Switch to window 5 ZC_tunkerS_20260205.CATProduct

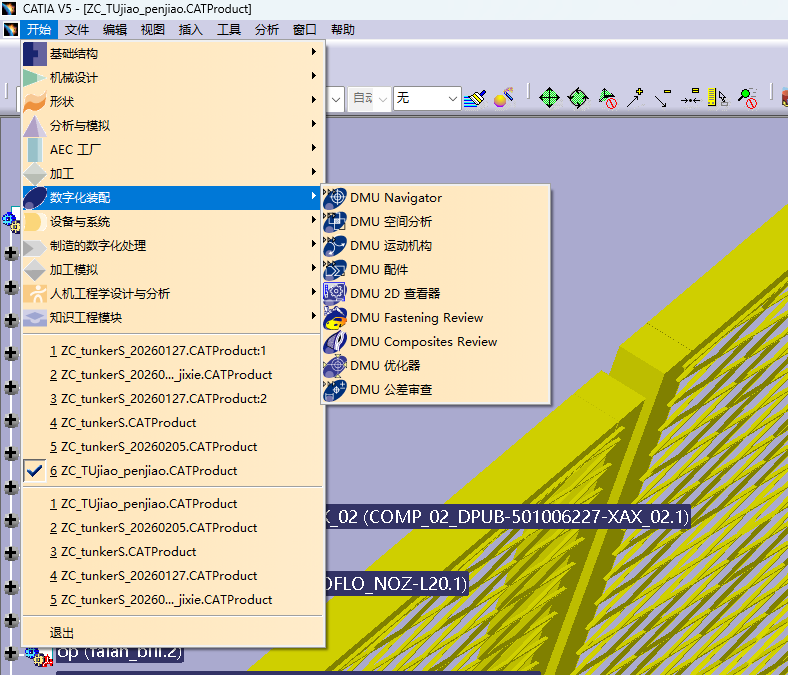click(172, 447)
